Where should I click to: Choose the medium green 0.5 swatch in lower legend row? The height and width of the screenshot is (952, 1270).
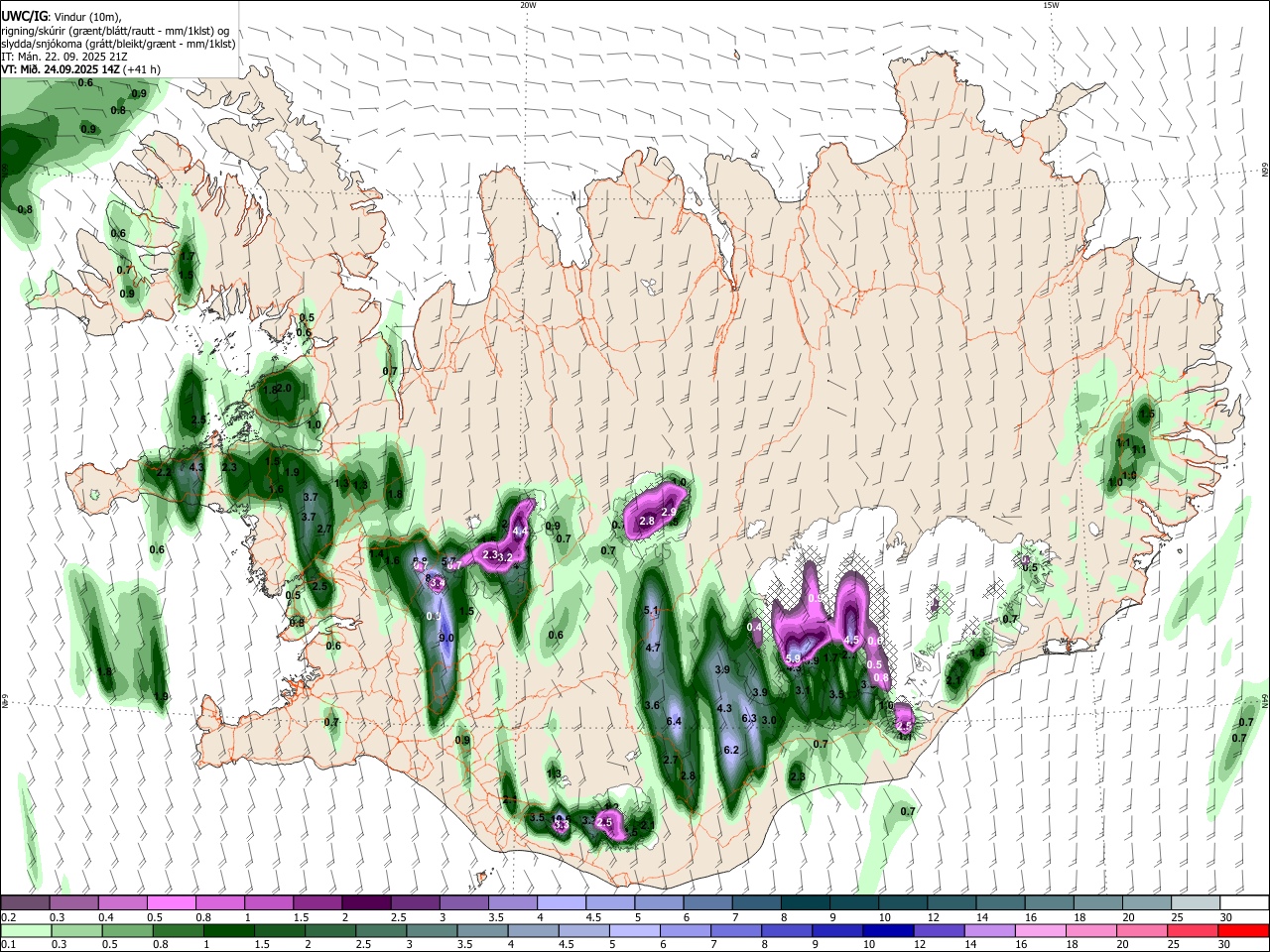point(127,930)
